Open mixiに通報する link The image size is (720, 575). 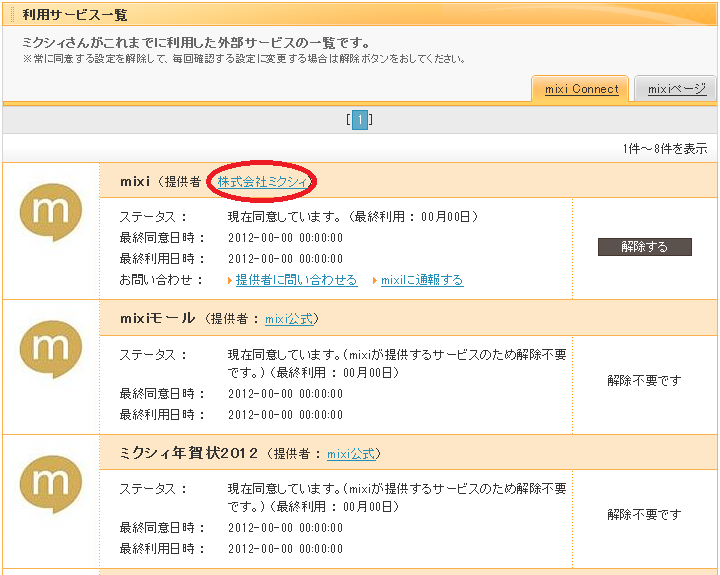422,280
